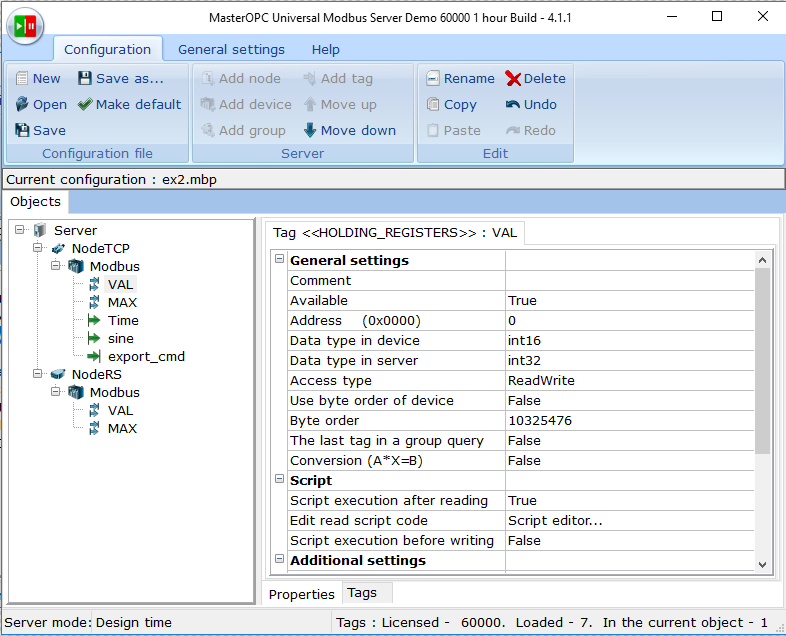786x636 pixels.
Task: Select the MAX tag under NodeRS Modbus
Action: click(122, 429)
